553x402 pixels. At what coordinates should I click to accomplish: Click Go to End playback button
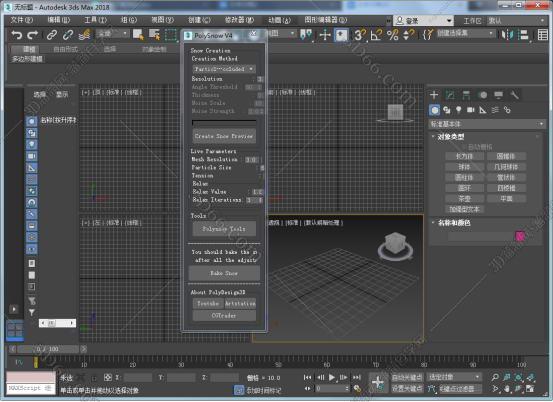(357, 377)
